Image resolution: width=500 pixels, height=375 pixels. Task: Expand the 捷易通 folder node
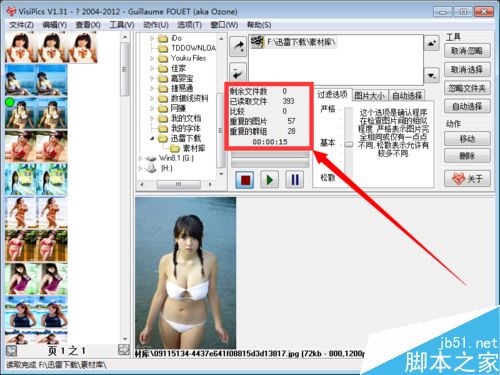click(152, 88)
